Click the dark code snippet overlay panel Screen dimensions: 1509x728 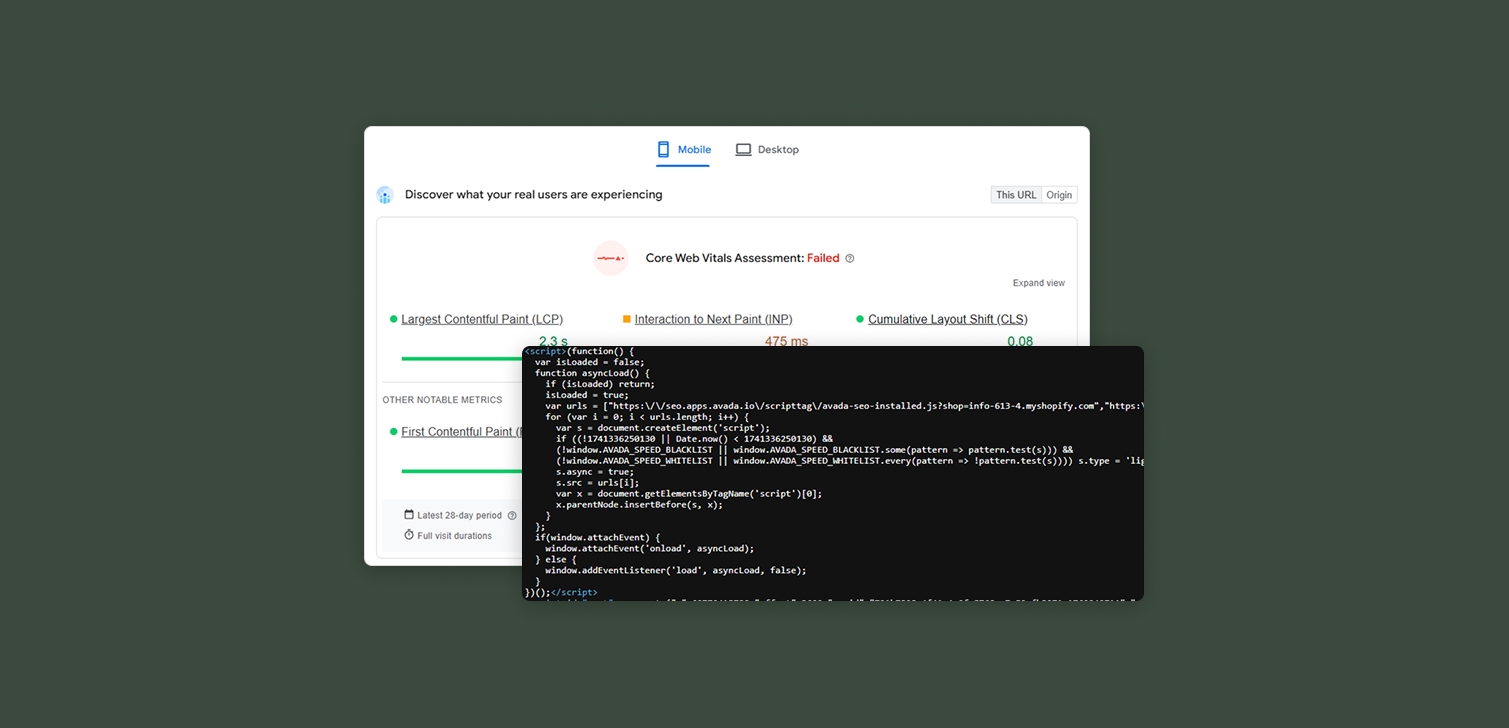coord(832,472)
